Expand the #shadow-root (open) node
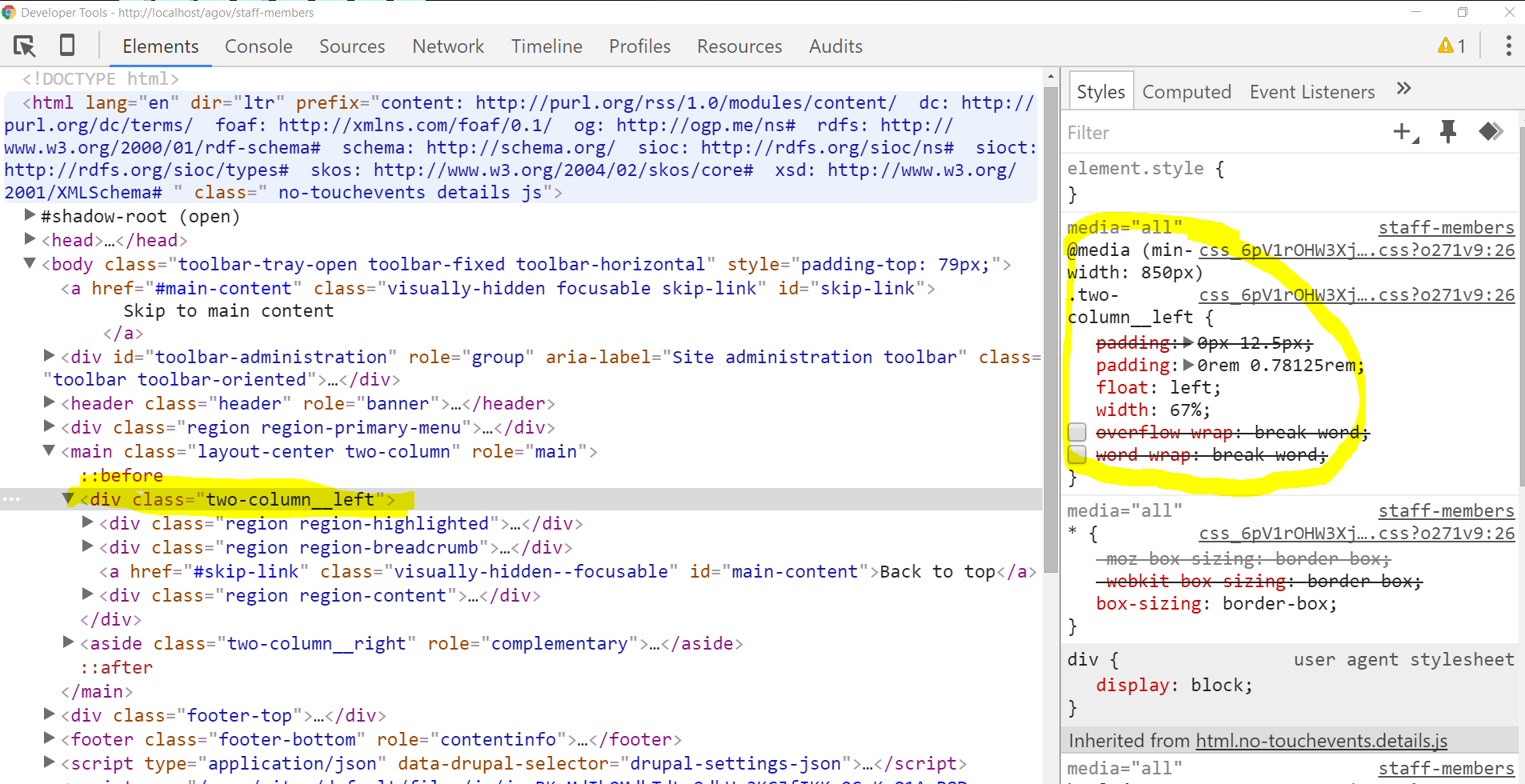 30,215
